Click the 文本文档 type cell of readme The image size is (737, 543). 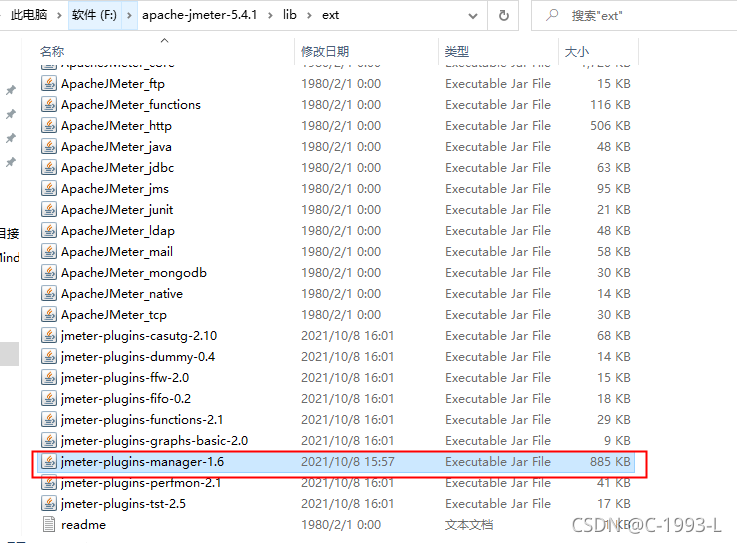469,525
